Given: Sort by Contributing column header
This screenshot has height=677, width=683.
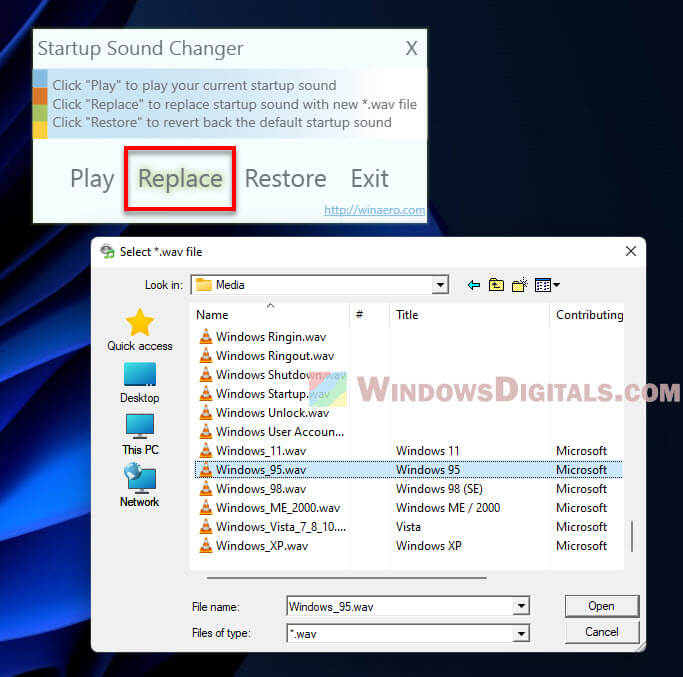Looking at the screenshot, I should point(587,315).
